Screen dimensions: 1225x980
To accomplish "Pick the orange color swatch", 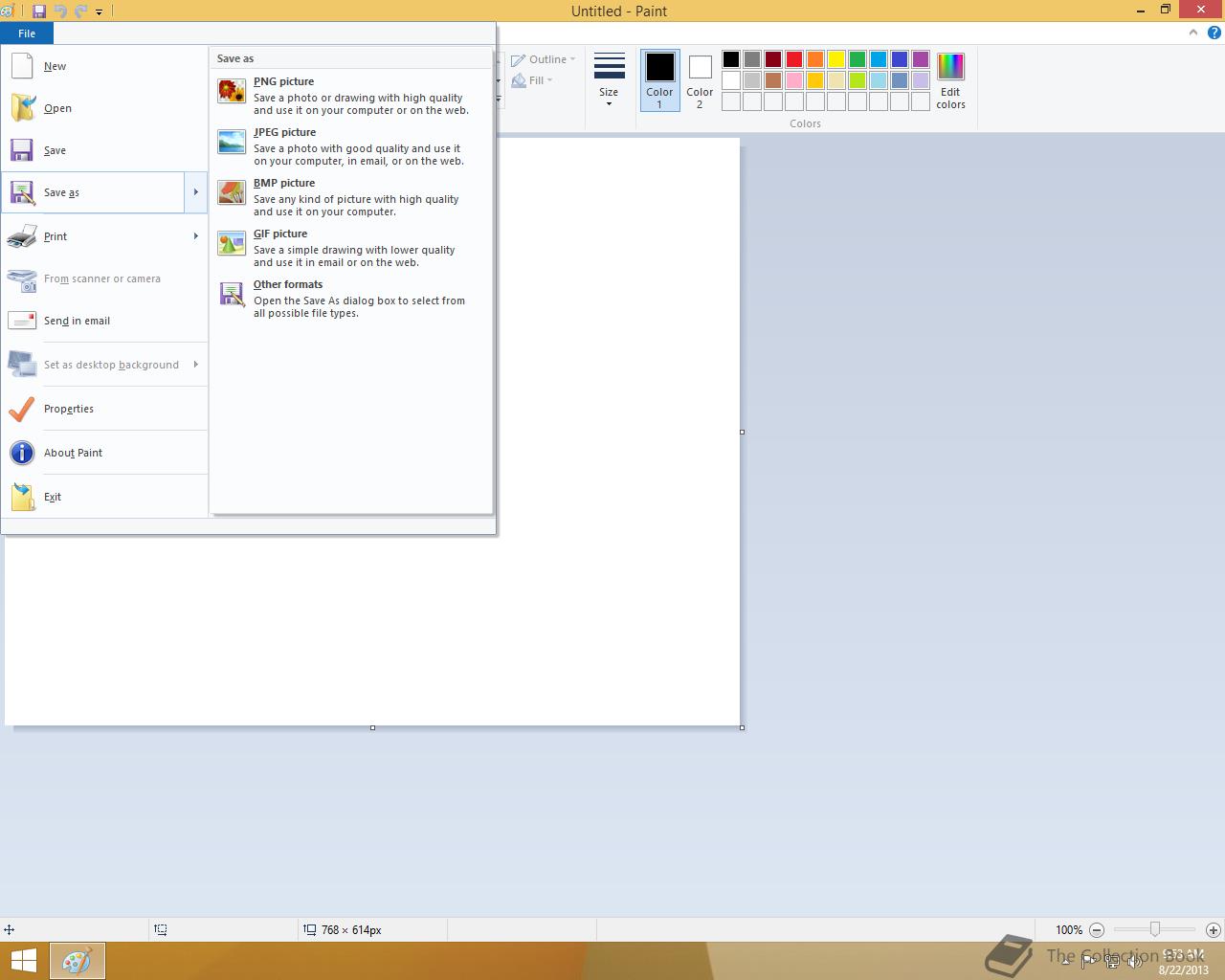I will pos(815,59).
